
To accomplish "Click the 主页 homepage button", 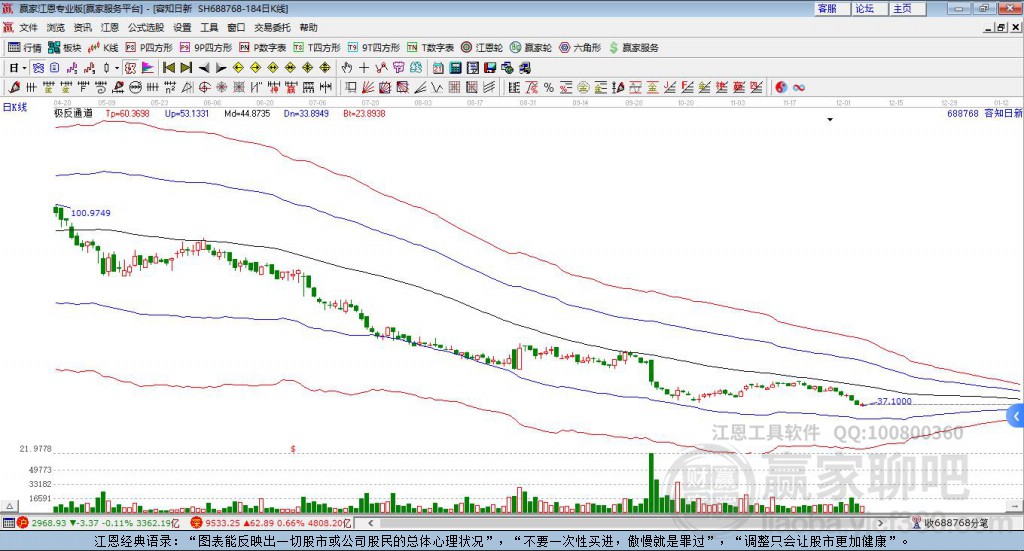I will point(908,8).
